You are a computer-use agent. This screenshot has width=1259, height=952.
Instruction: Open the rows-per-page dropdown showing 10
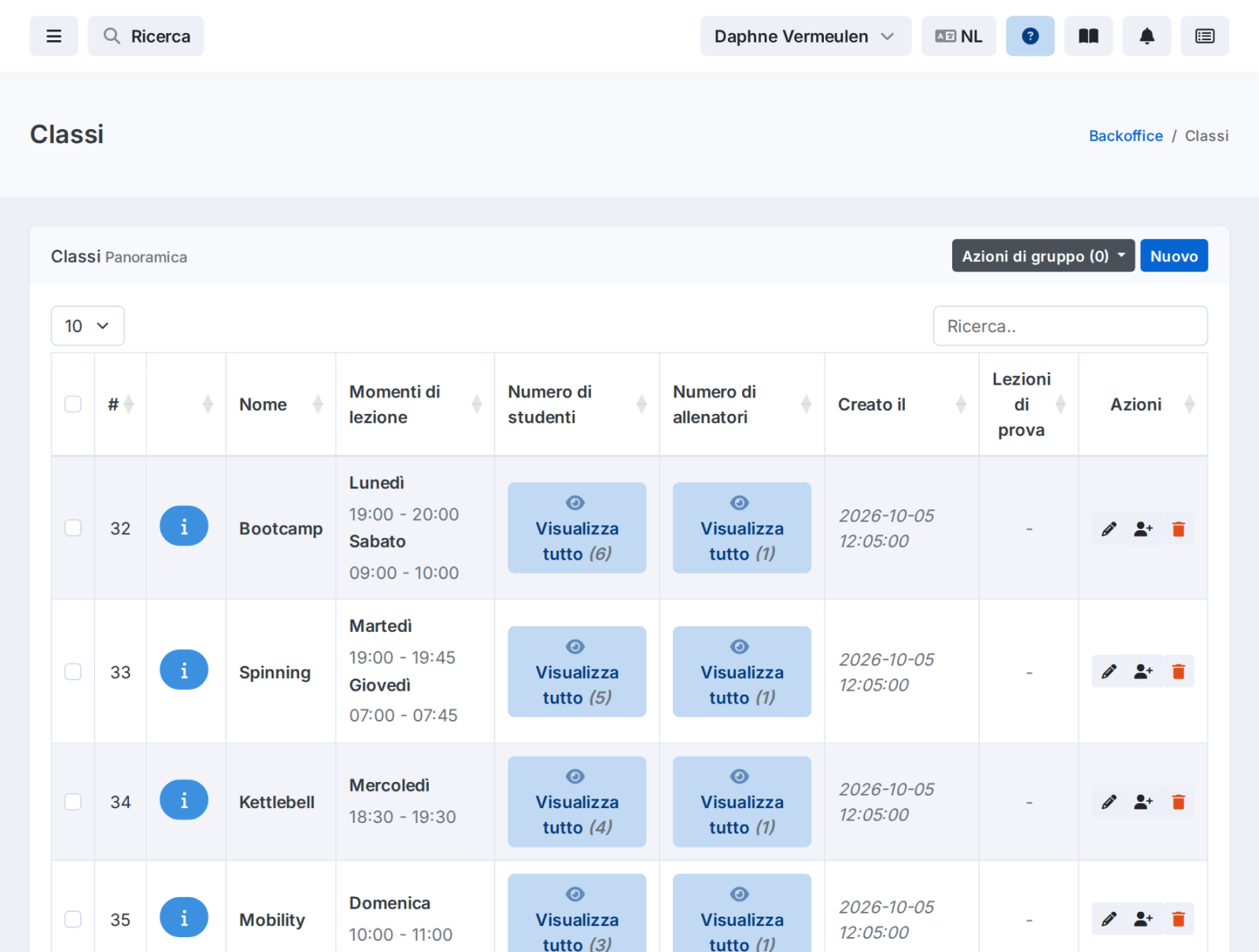[x=87, y=326]
